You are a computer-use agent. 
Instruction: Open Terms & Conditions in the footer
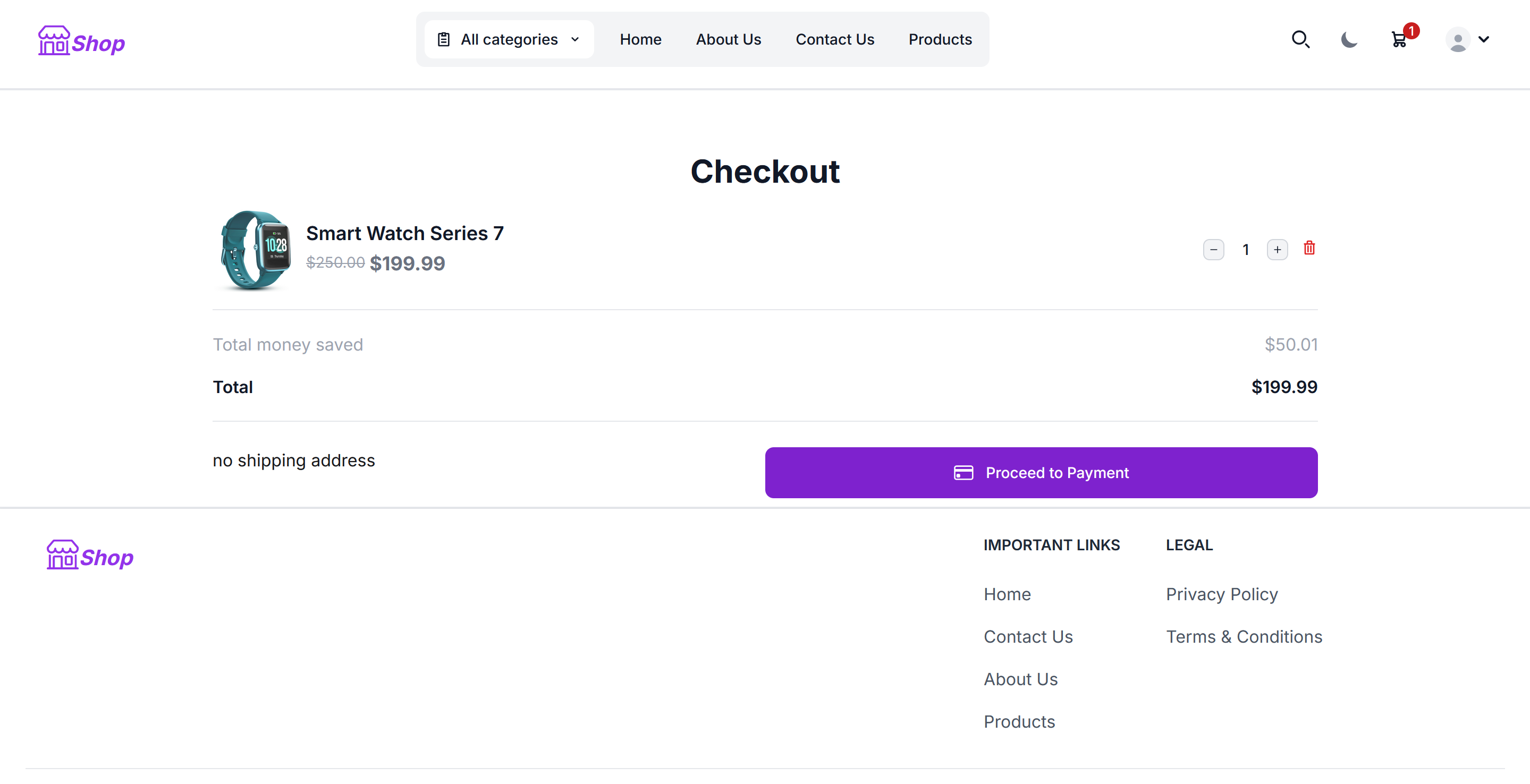(x=1244, y=636)
